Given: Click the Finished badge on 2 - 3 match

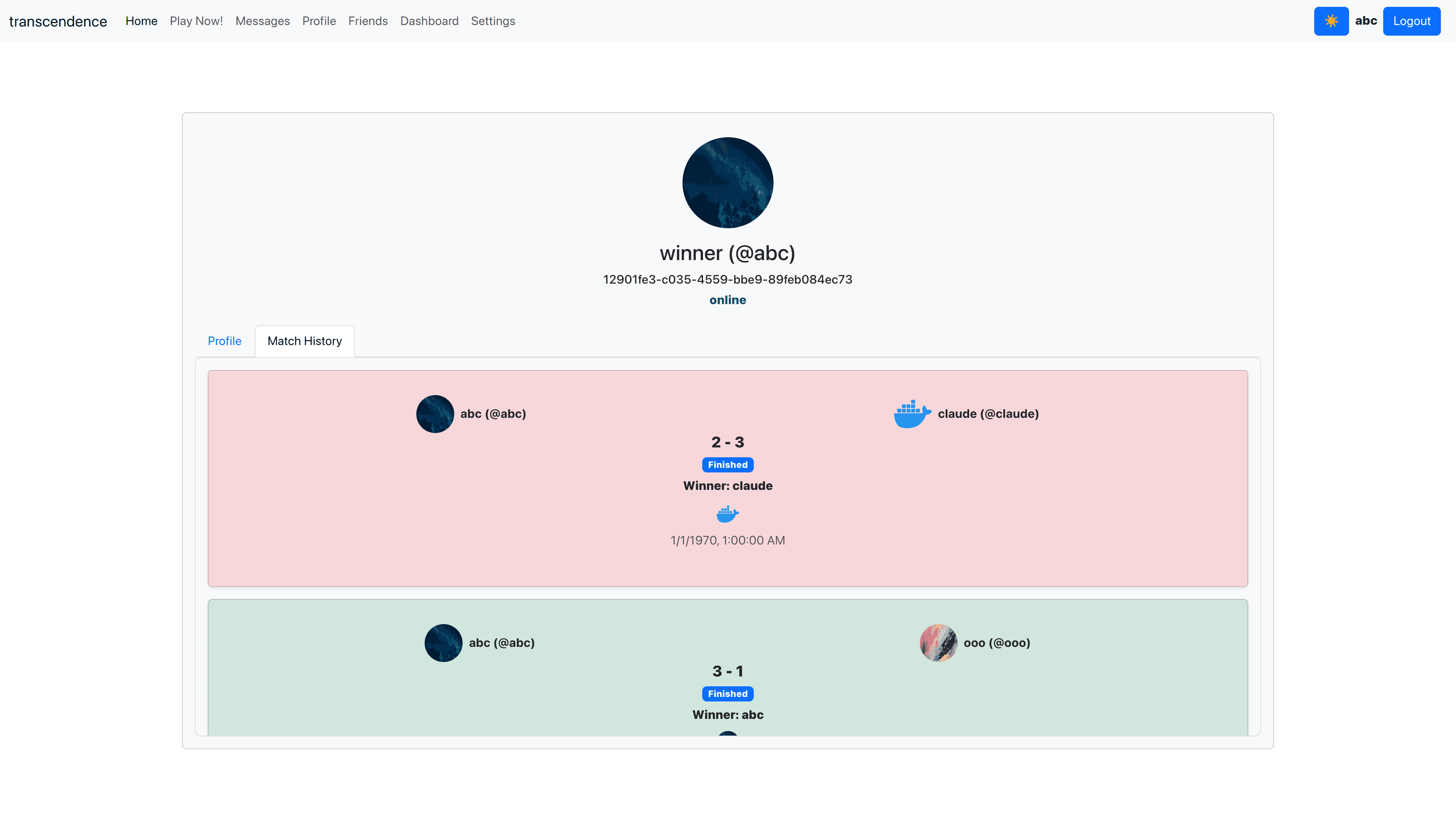Looking at the screenshot, I should coord(728,464).
